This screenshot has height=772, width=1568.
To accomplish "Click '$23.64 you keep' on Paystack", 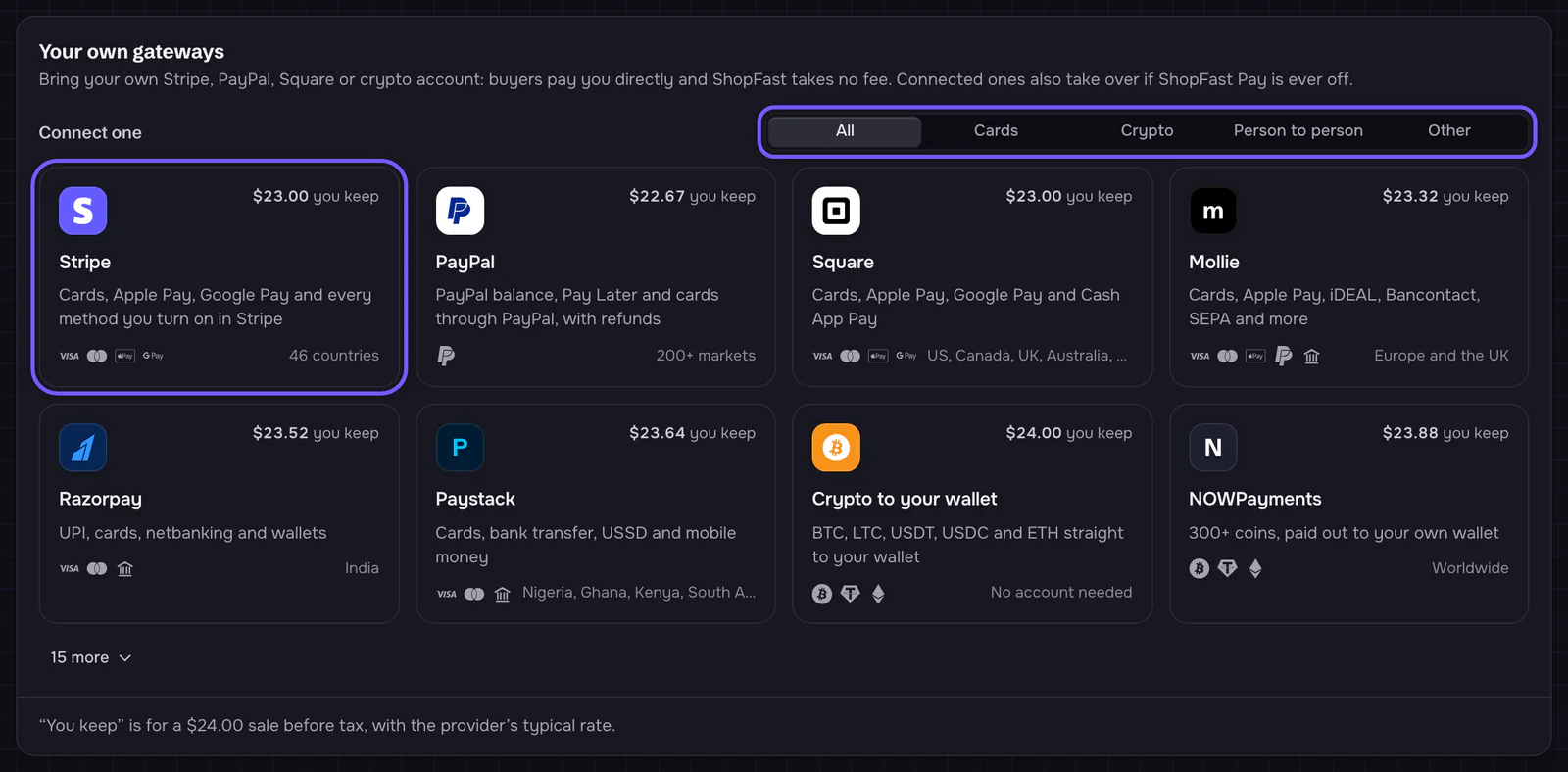I will (x=692, y=433).
